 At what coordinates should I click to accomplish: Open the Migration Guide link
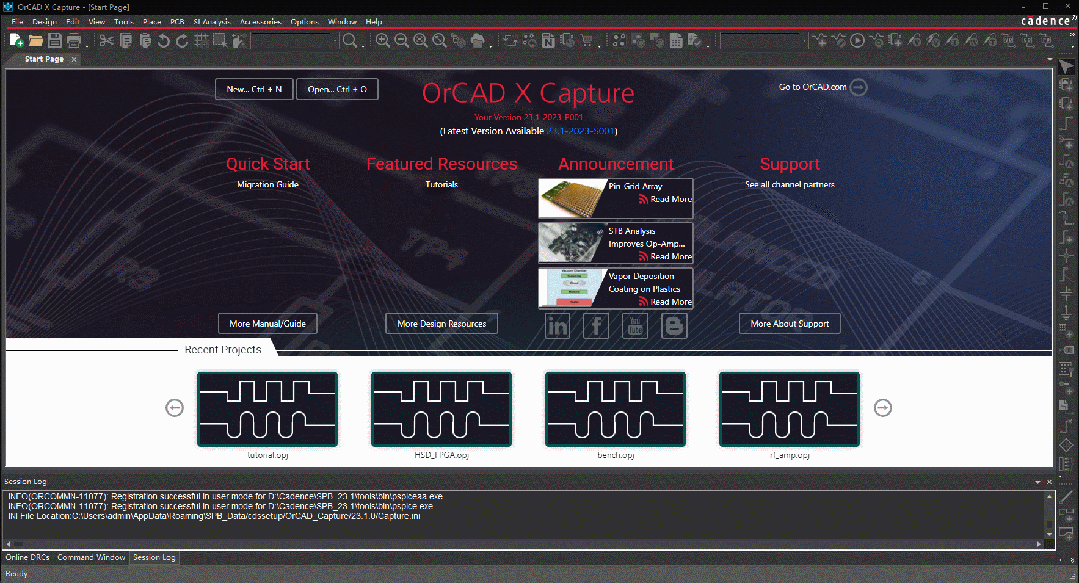tap(268, 184)
